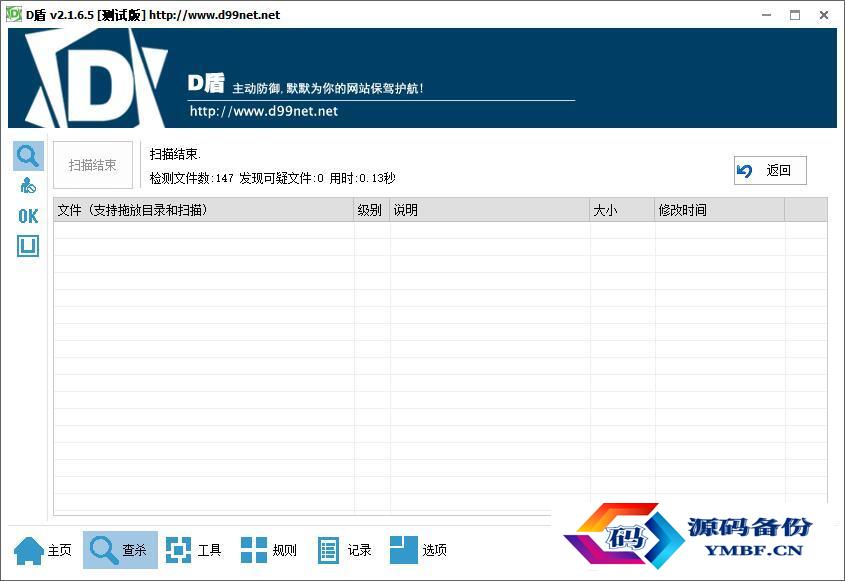
Task: Open the 记录 logs tab
Action: (344, 550)
